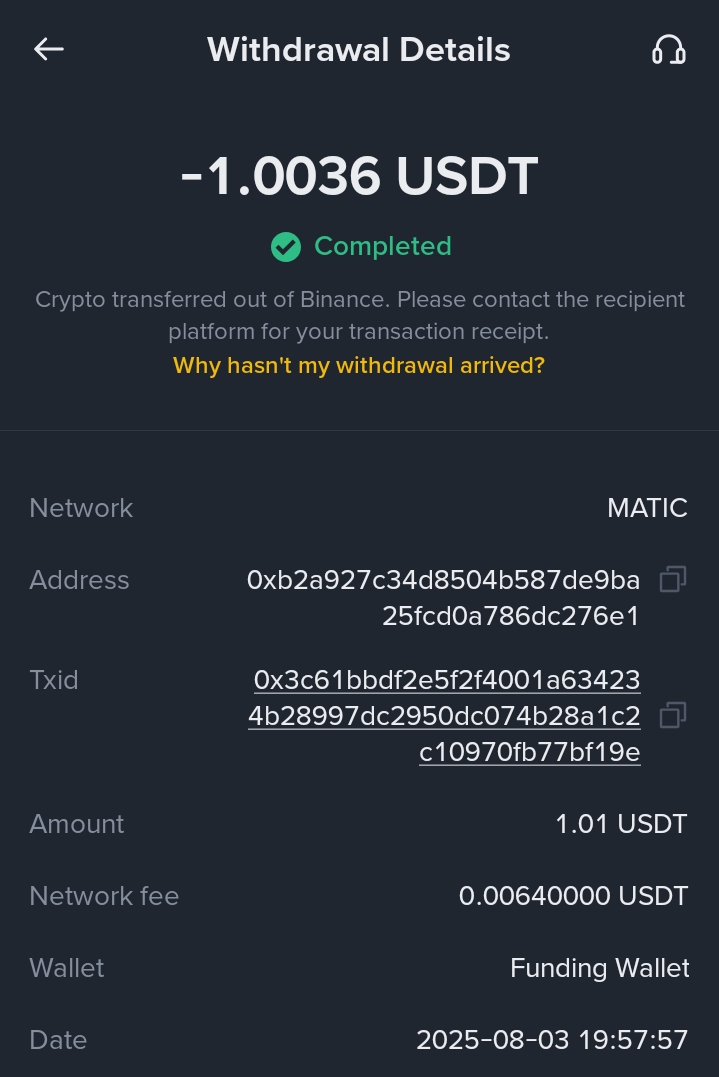Go back using the left arrow

[49, 49]
